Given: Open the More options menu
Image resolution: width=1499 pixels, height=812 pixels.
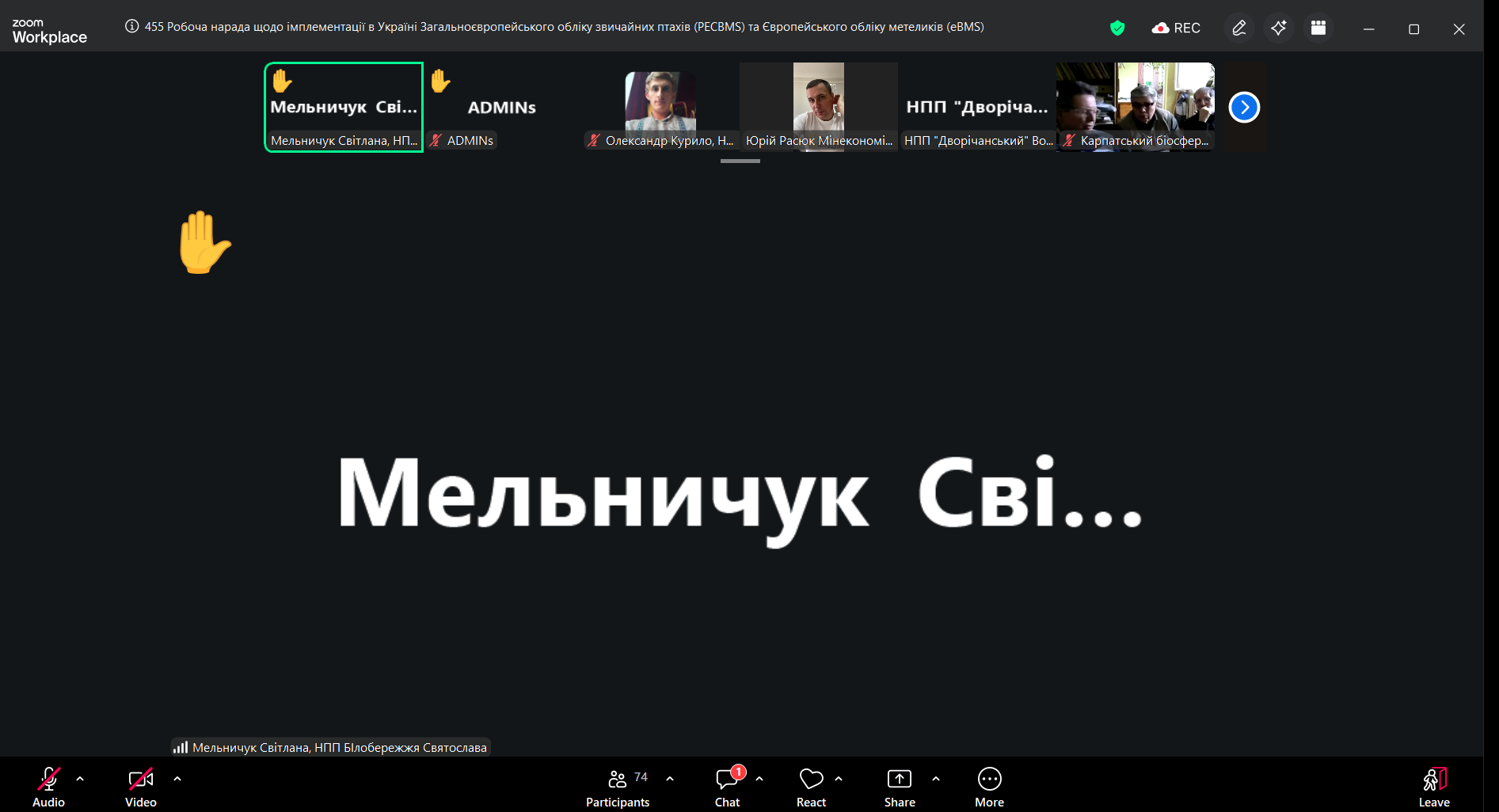Looking at the screenshot, I should [x=989, y=787].
